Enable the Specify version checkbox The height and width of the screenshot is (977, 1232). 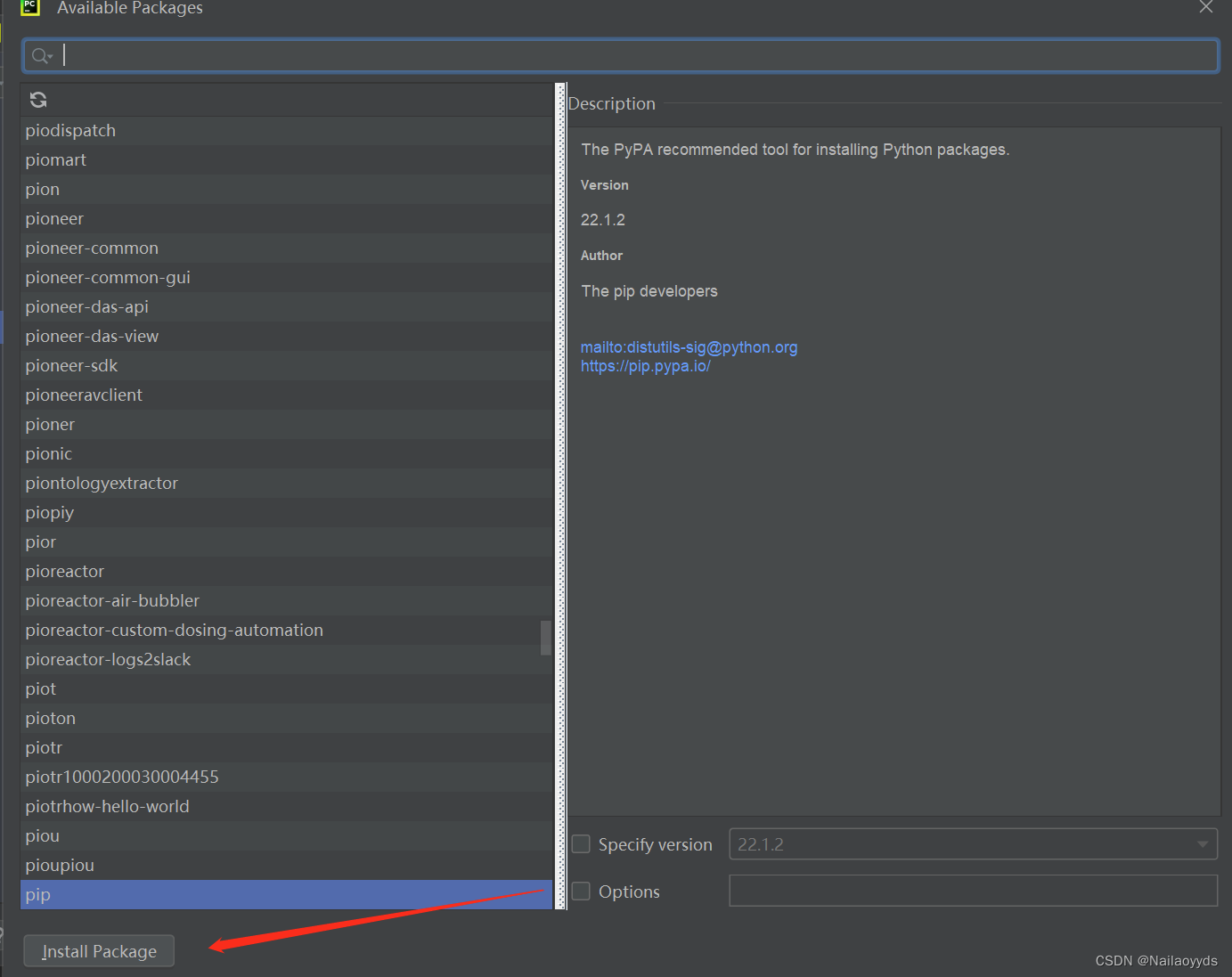point(581,844)
